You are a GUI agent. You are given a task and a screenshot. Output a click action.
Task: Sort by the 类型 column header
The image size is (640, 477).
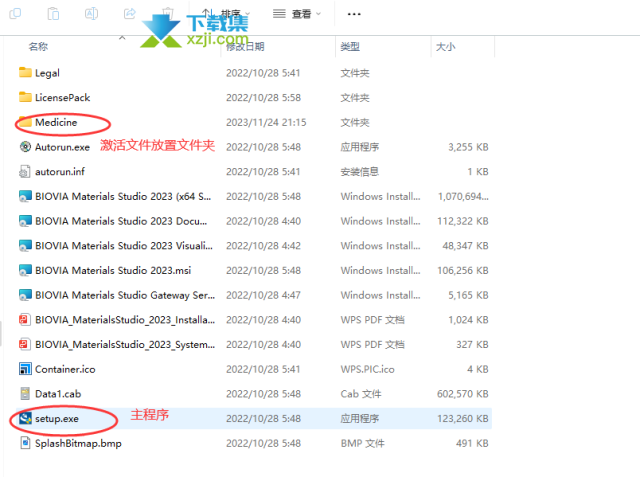pos(350,47)
